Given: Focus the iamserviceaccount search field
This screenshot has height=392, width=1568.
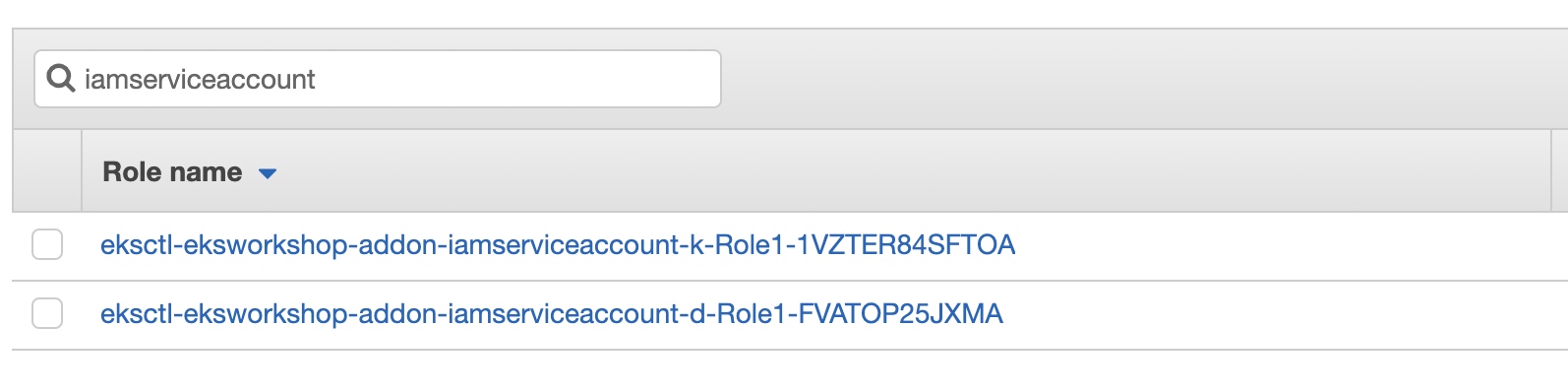Looking at the screenshot, I should click(378, 79).
